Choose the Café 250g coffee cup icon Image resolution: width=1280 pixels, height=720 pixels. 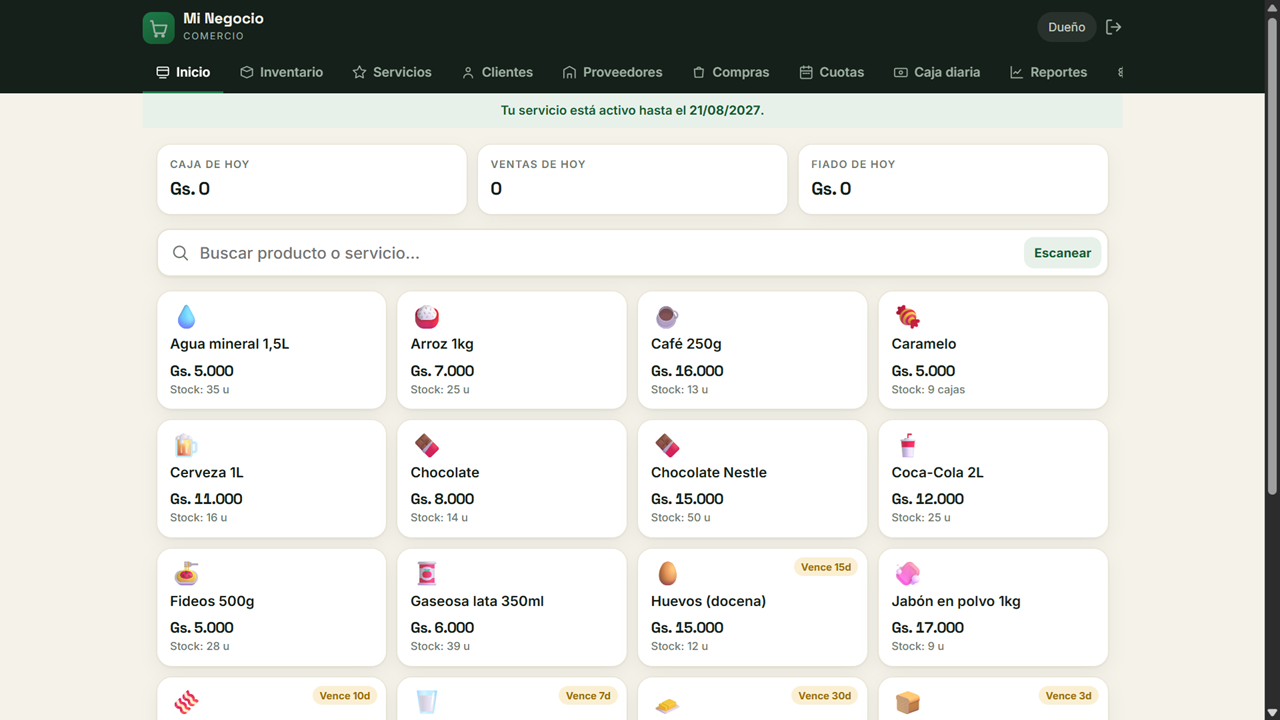[667, 317]
